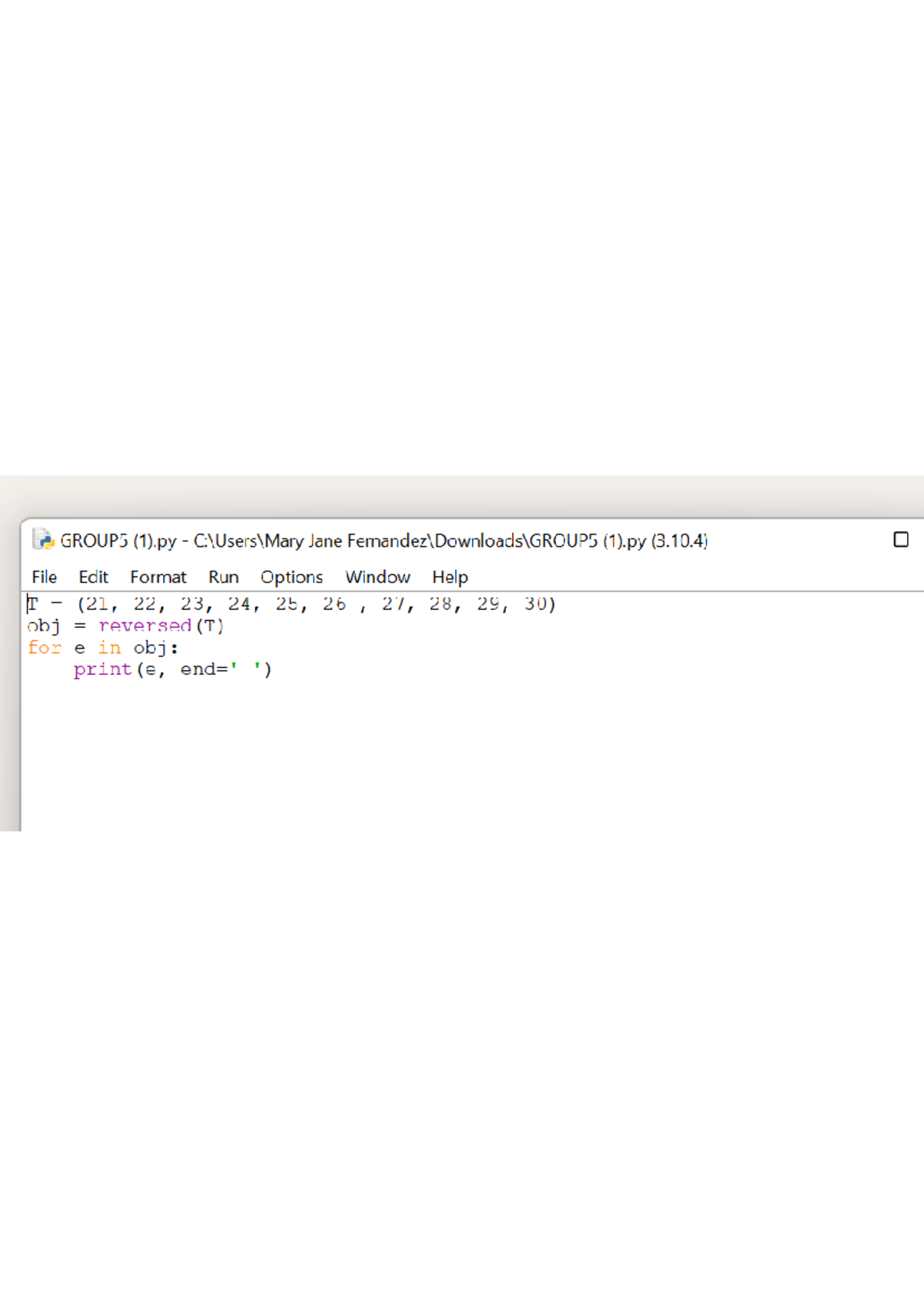The image size is (924, 1308).
Task: Open the File menu
Action: 44,577
